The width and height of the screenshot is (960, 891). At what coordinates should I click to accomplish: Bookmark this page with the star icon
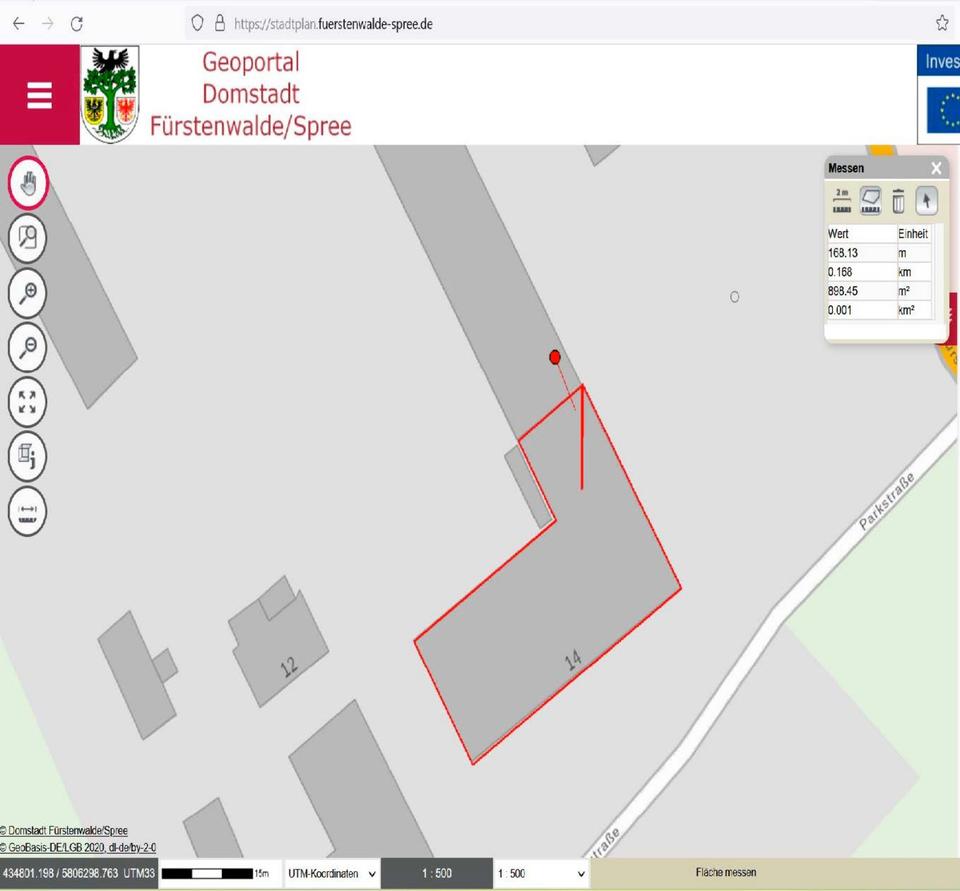tap(942, 23)
